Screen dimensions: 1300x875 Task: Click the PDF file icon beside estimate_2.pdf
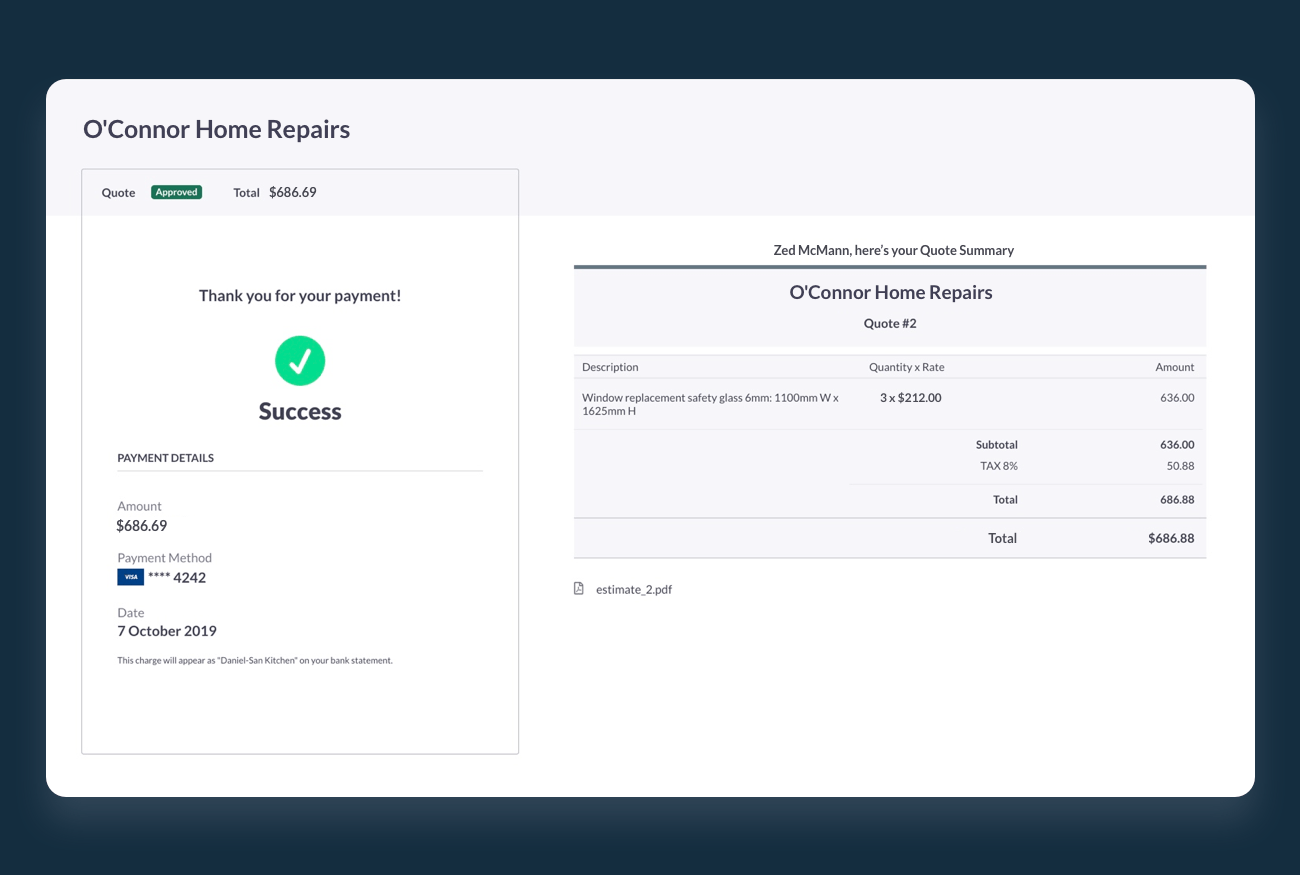pos(579,589)
